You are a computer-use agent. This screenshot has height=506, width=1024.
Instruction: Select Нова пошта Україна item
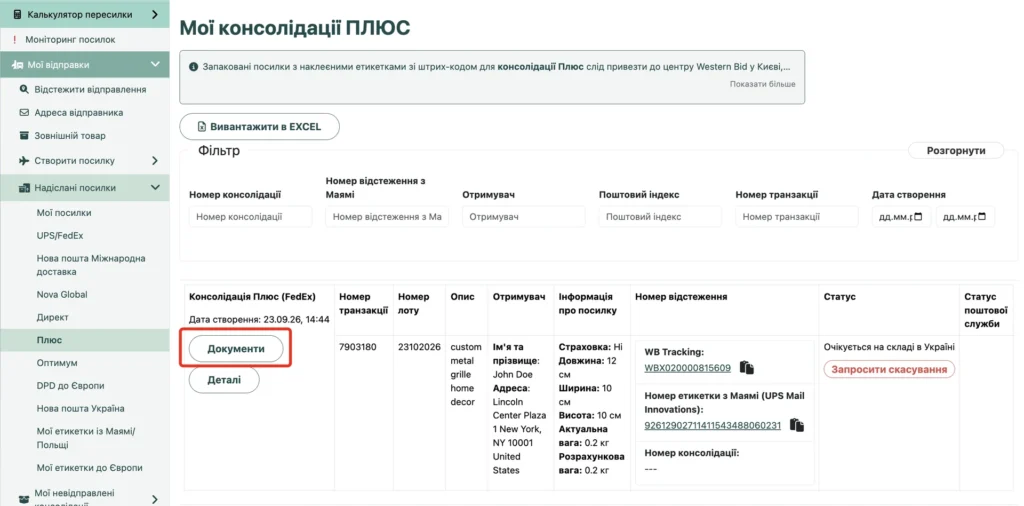click(x=80, y=409)
